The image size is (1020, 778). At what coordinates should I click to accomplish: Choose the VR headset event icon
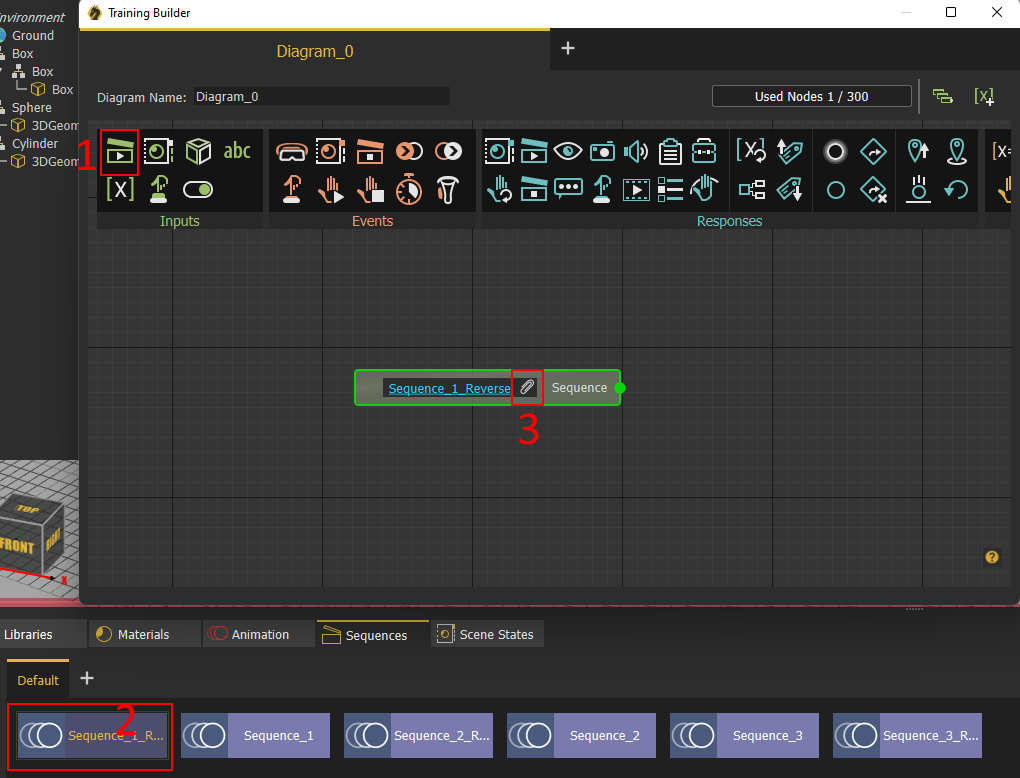click(291, 152)
